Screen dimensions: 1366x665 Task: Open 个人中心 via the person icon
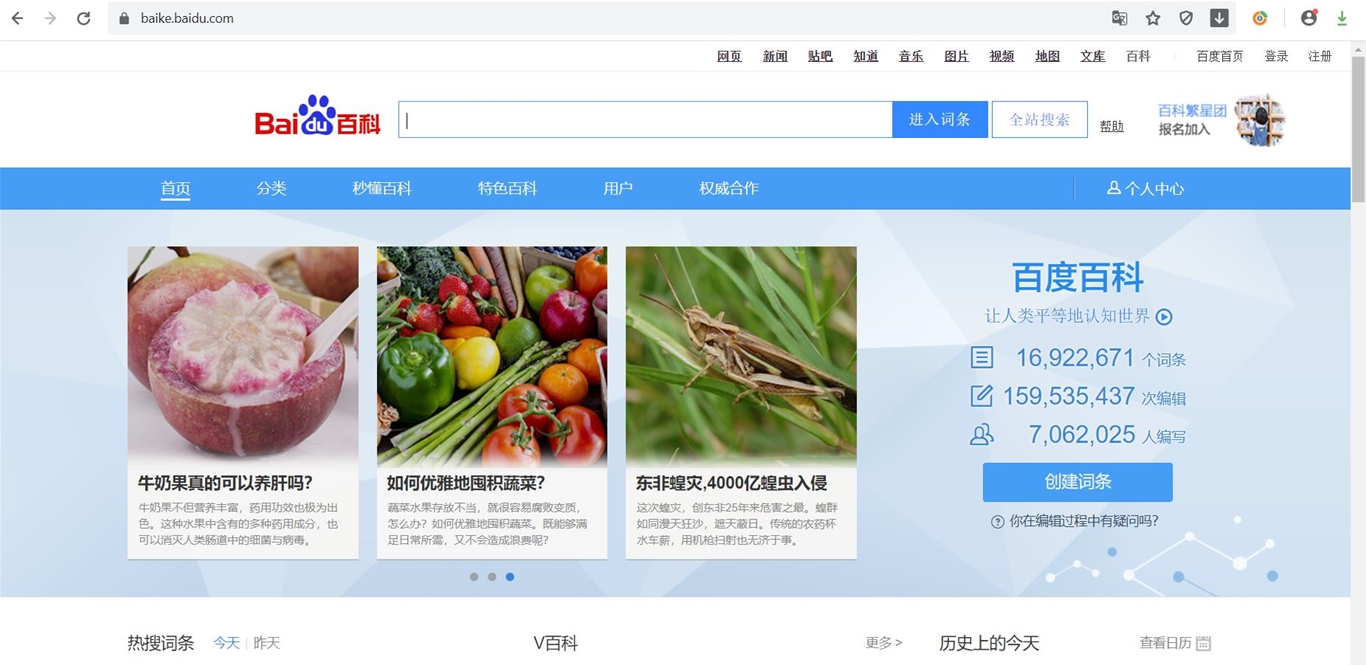pyautogui.click(x=1144, y=188)
